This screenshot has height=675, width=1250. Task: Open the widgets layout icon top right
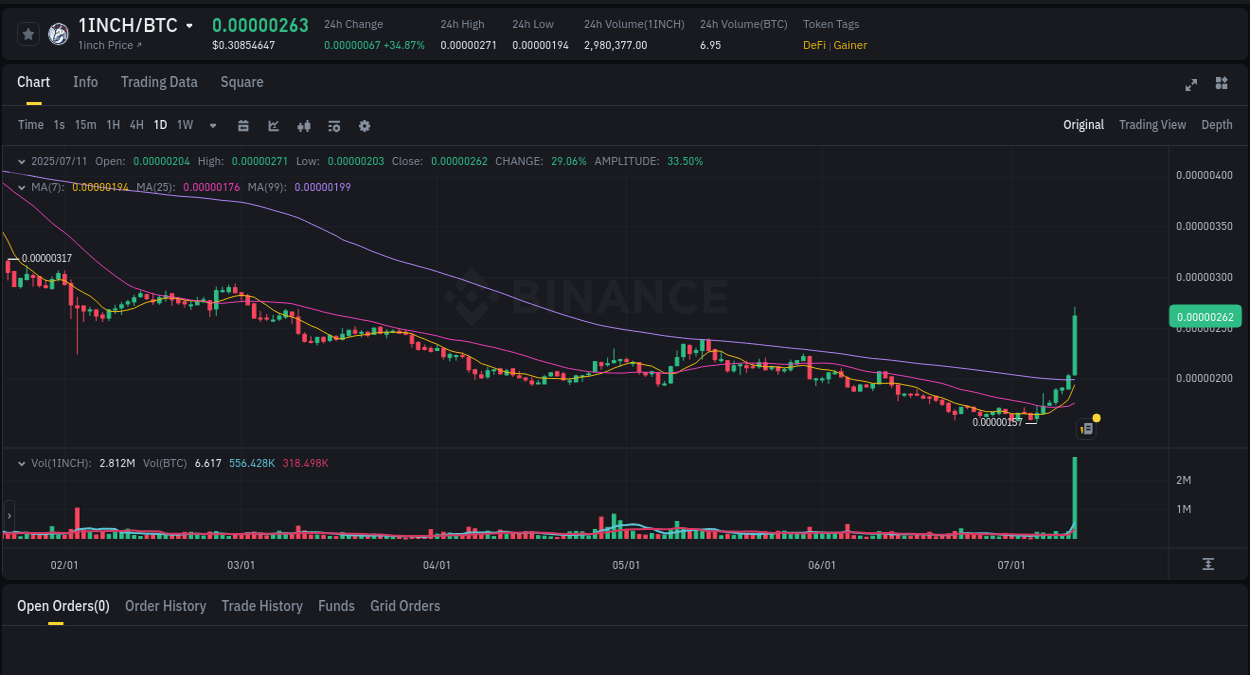tap(1221, 84)
